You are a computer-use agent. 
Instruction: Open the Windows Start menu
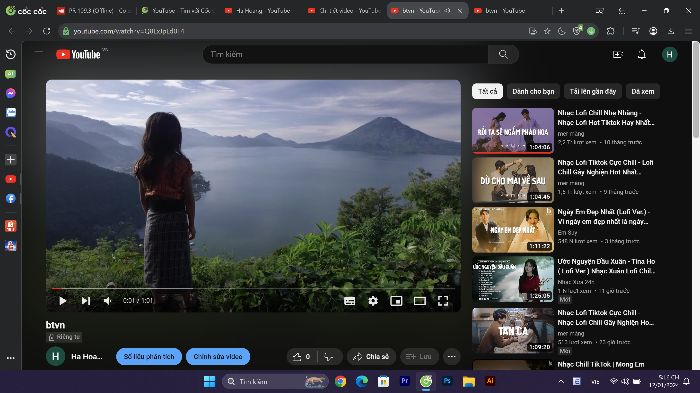point(209,381)
